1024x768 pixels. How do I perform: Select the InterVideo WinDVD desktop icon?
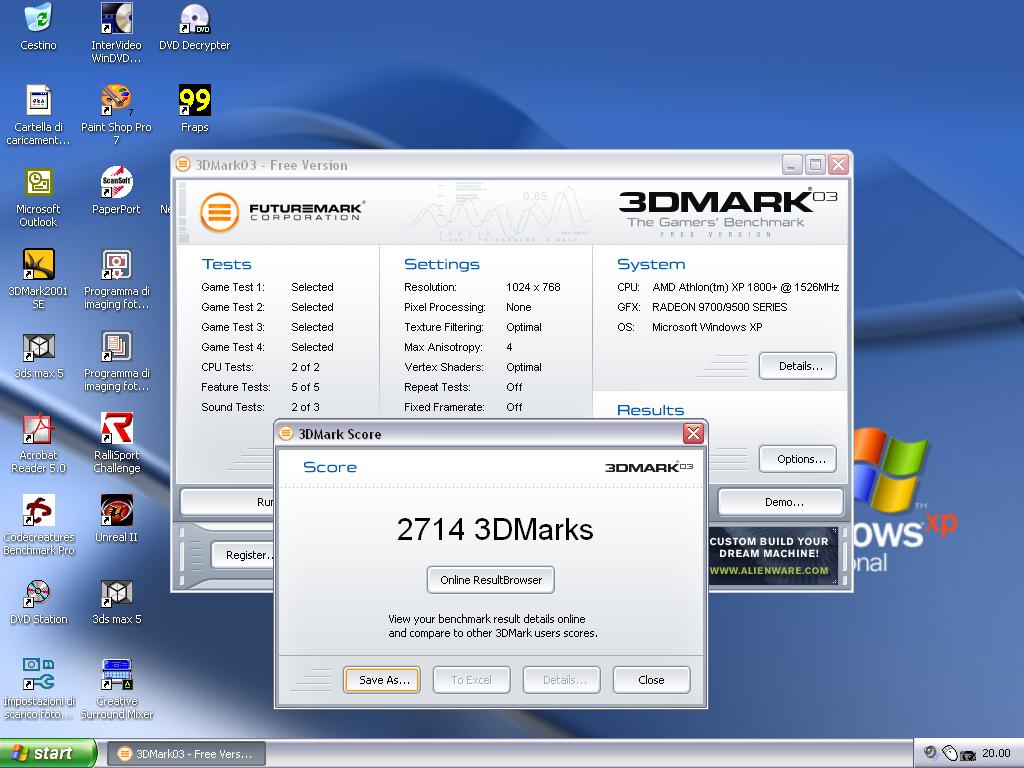(116, 33)
